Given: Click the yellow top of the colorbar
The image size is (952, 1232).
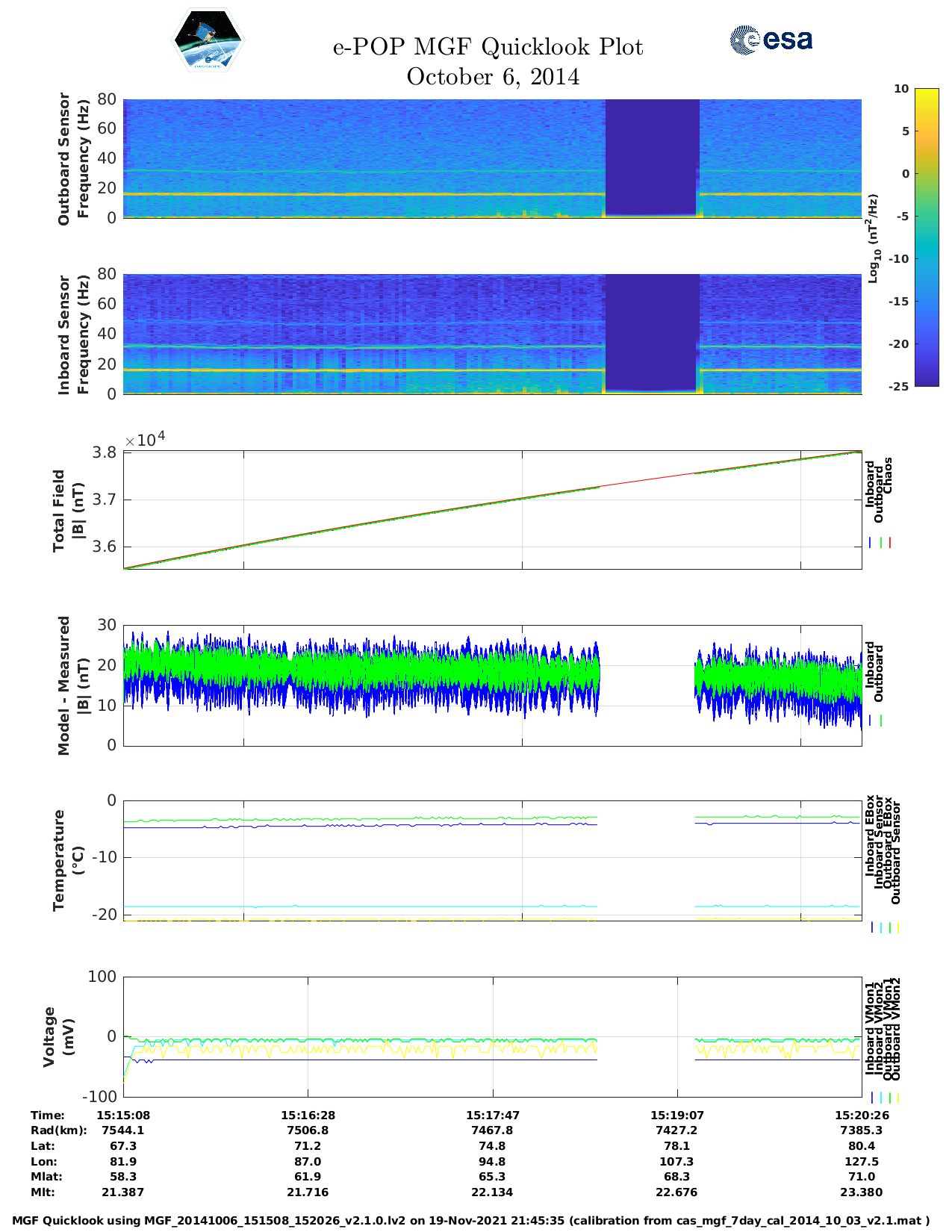Looking at the screenshot, I should (904, 95).
